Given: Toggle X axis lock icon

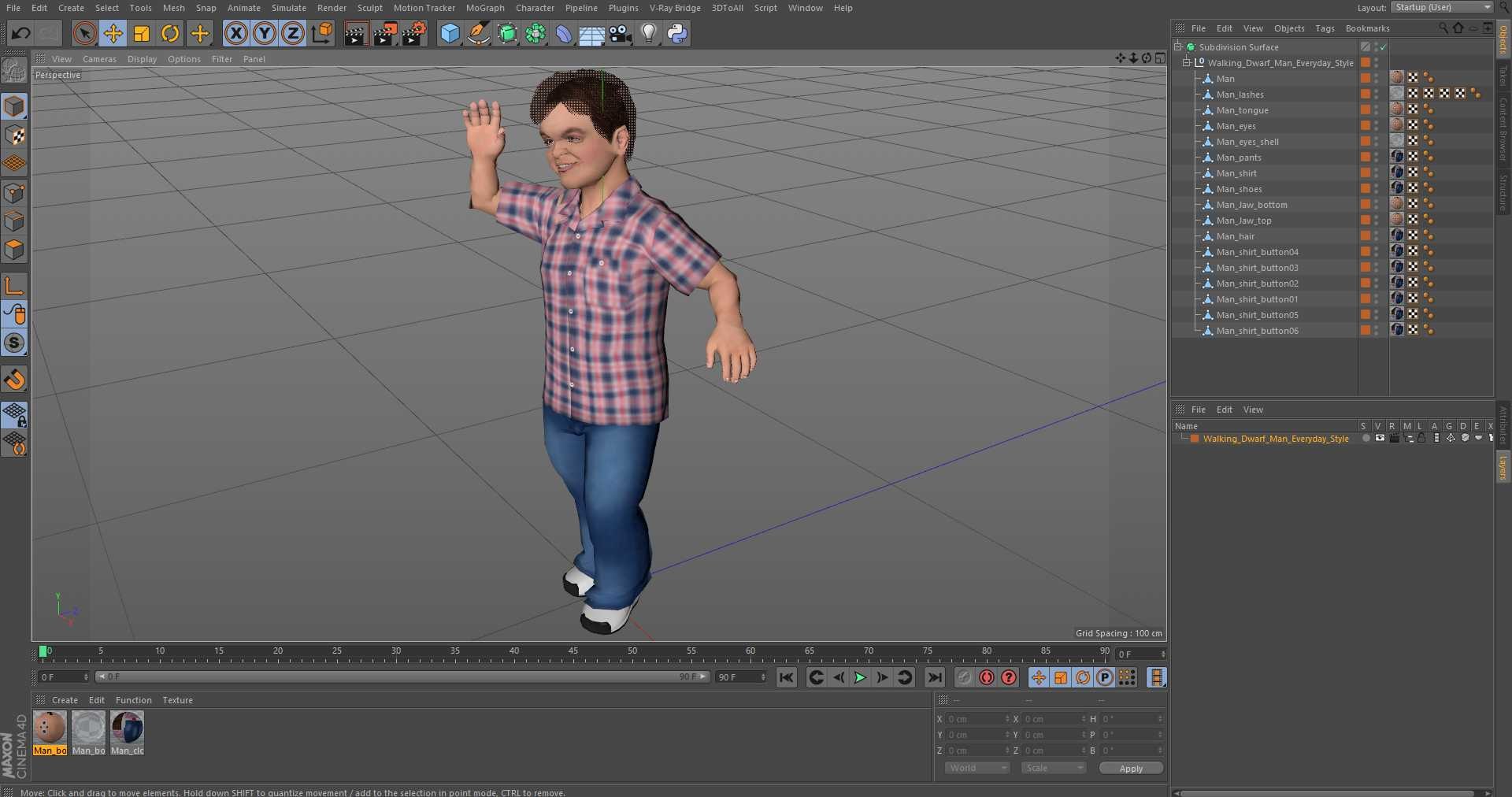Looking at the screenshot, I should click(x=235, y=33).
